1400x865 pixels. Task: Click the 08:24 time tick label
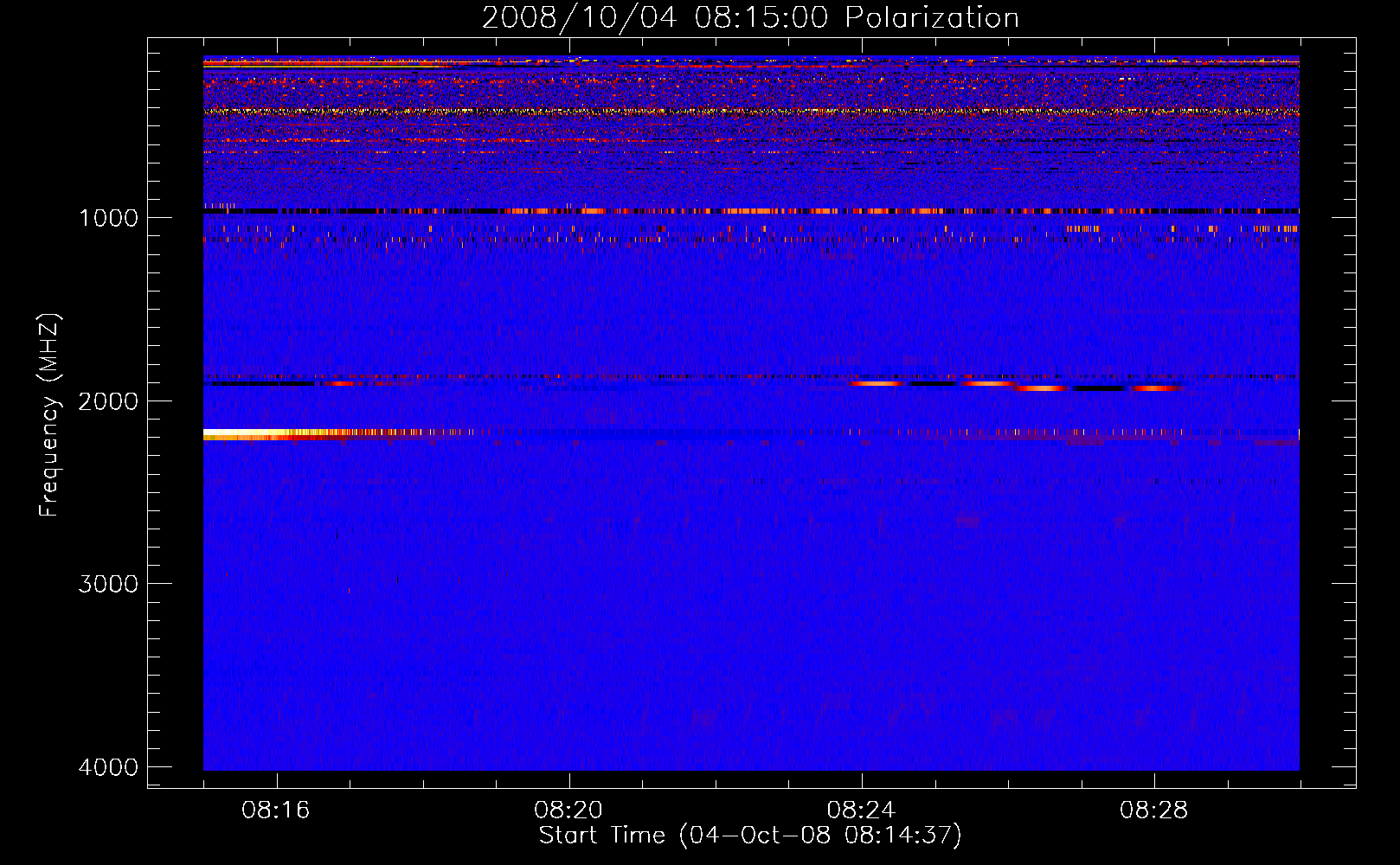pyautogui.click(x=861, y=811)
